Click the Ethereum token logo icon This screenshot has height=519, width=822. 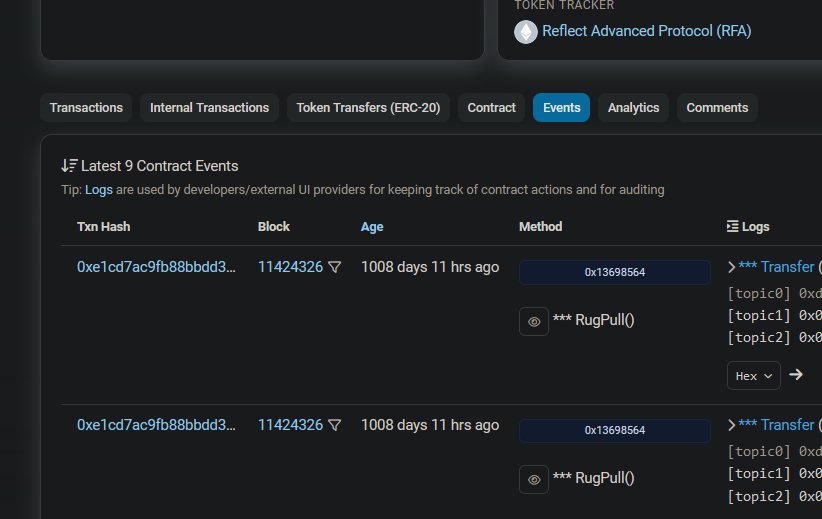point(526,32)
